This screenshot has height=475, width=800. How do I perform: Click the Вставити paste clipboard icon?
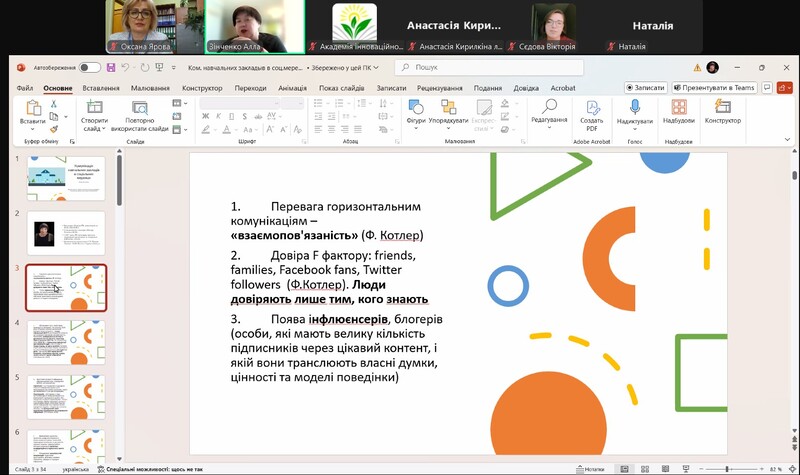coord(33,108)
